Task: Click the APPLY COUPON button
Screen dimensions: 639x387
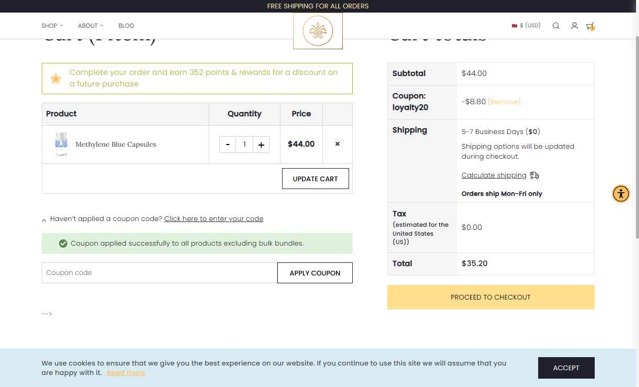Action: pos(315,273)
